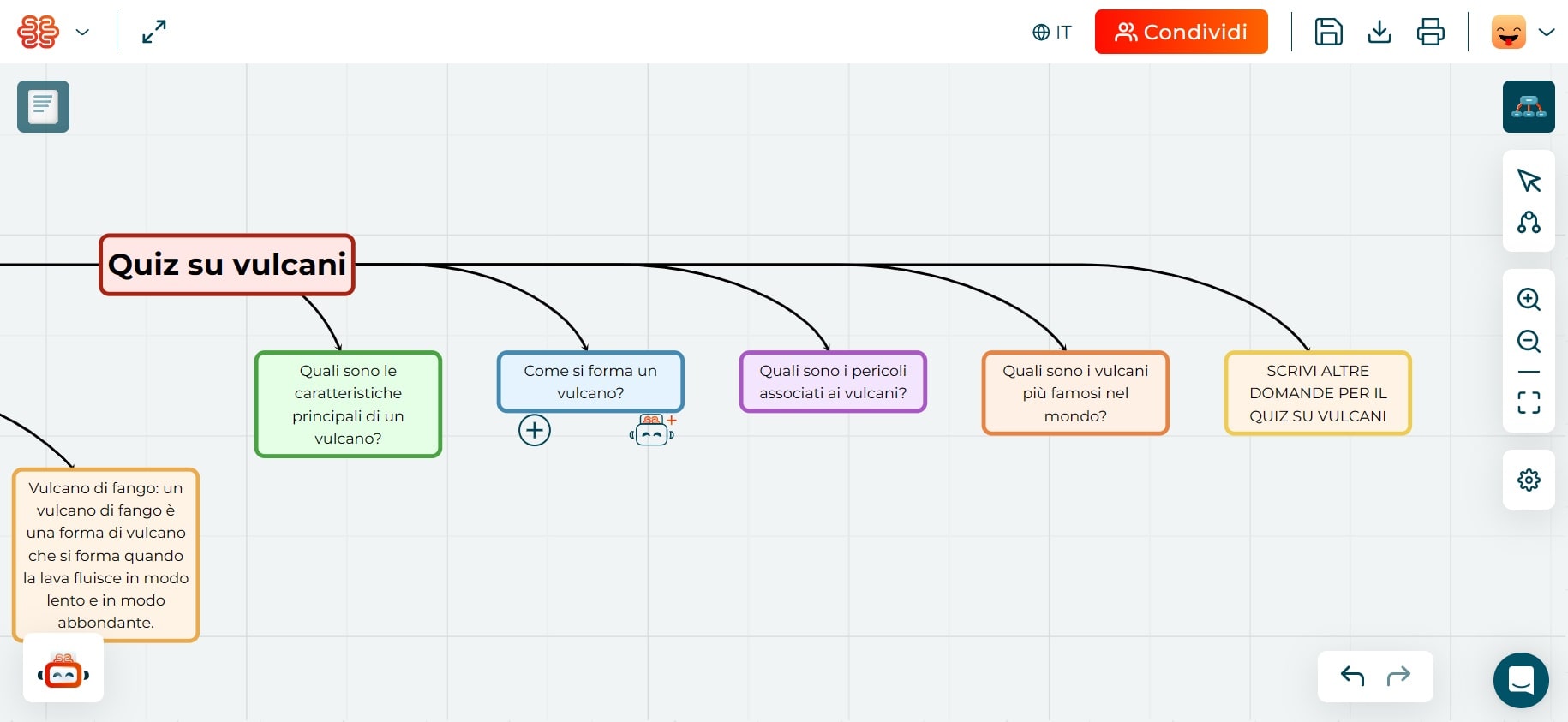Fit the map to screen
Viewport: 1568px width, 722px height.
pyautogui.click(x=1529, y=403)
